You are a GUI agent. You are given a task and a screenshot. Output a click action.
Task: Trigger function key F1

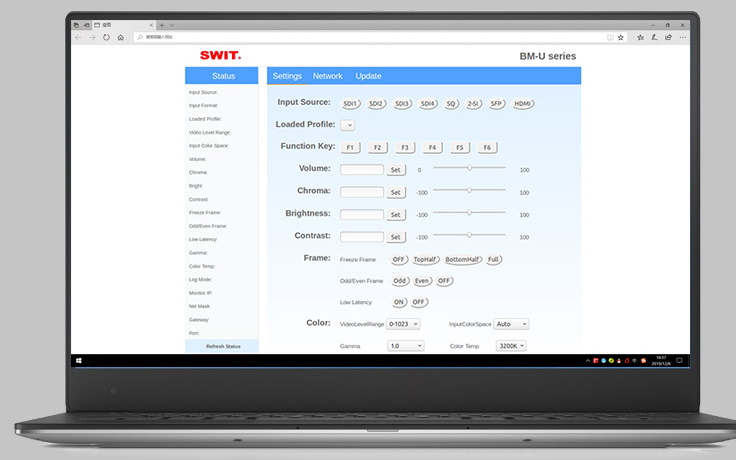point(350,147)
